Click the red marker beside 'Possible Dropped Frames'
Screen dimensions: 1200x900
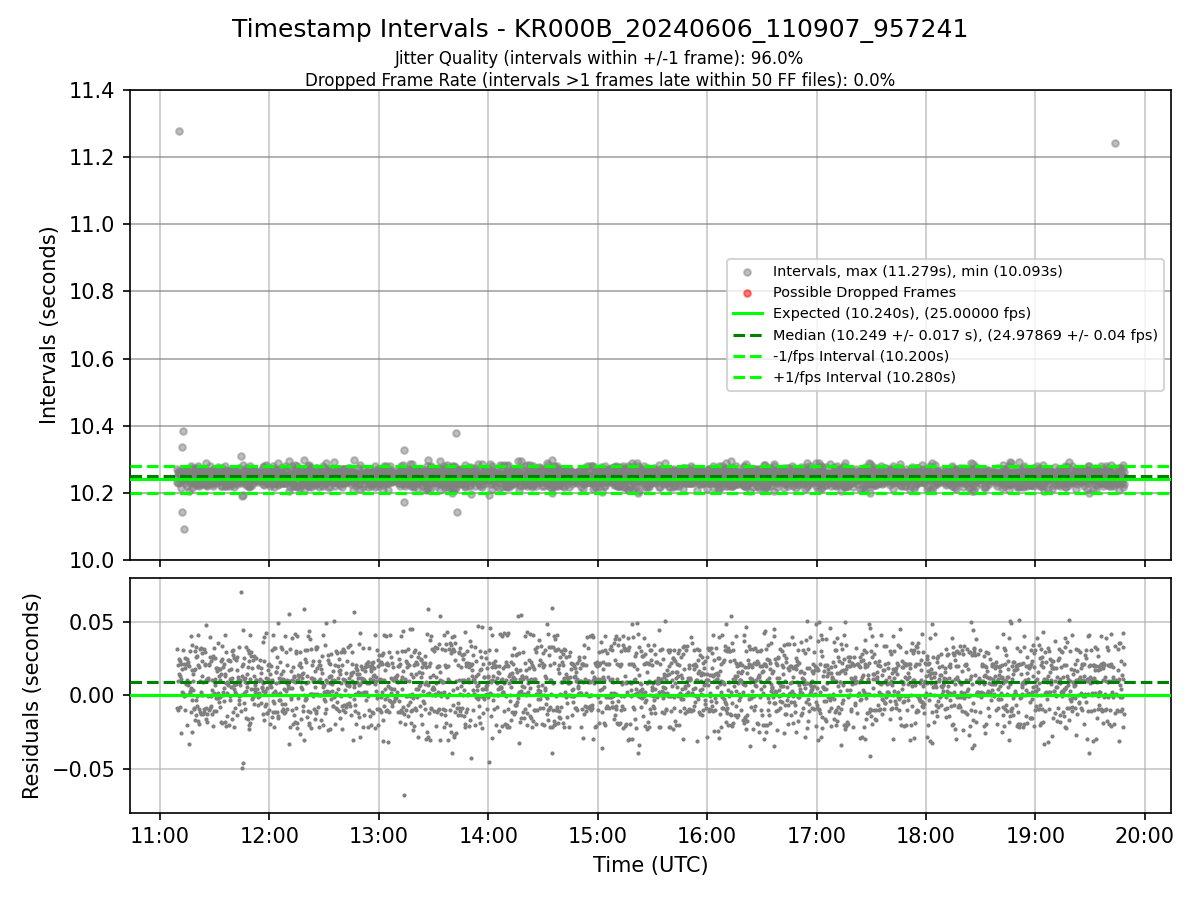pyautogui.click(x=749, y=293)
